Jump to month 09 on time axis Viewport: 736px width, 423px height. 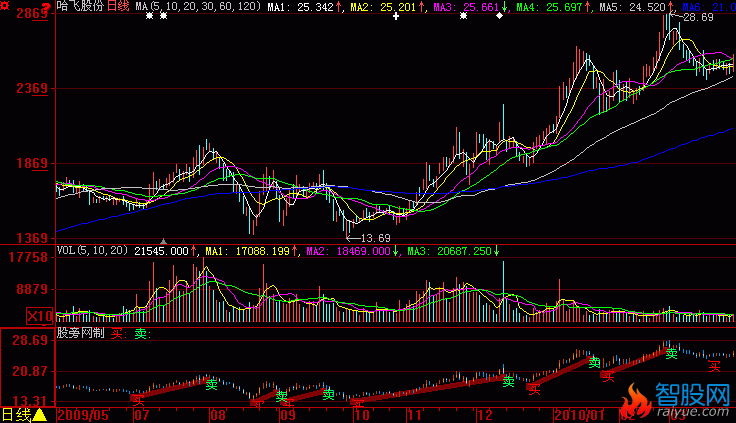coord(288,415)
